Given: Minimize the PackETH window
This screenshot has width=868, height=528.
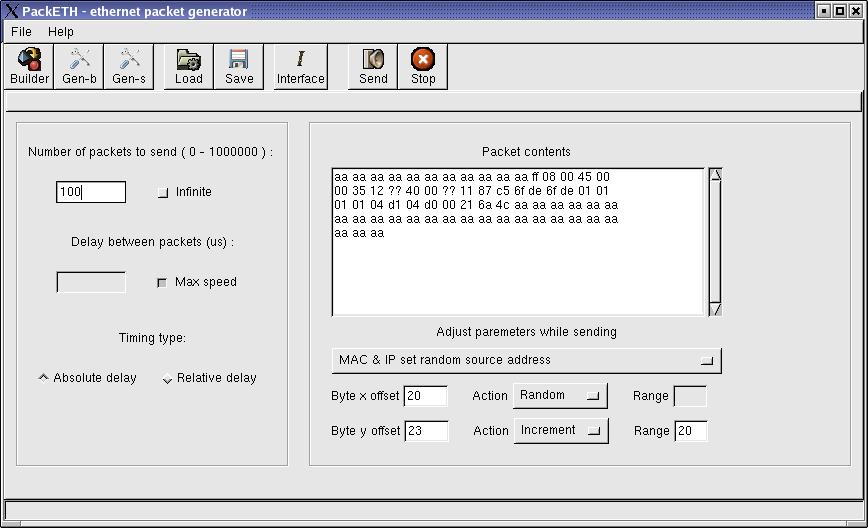Looking at the screenshot, I should (x=824, y=11).
